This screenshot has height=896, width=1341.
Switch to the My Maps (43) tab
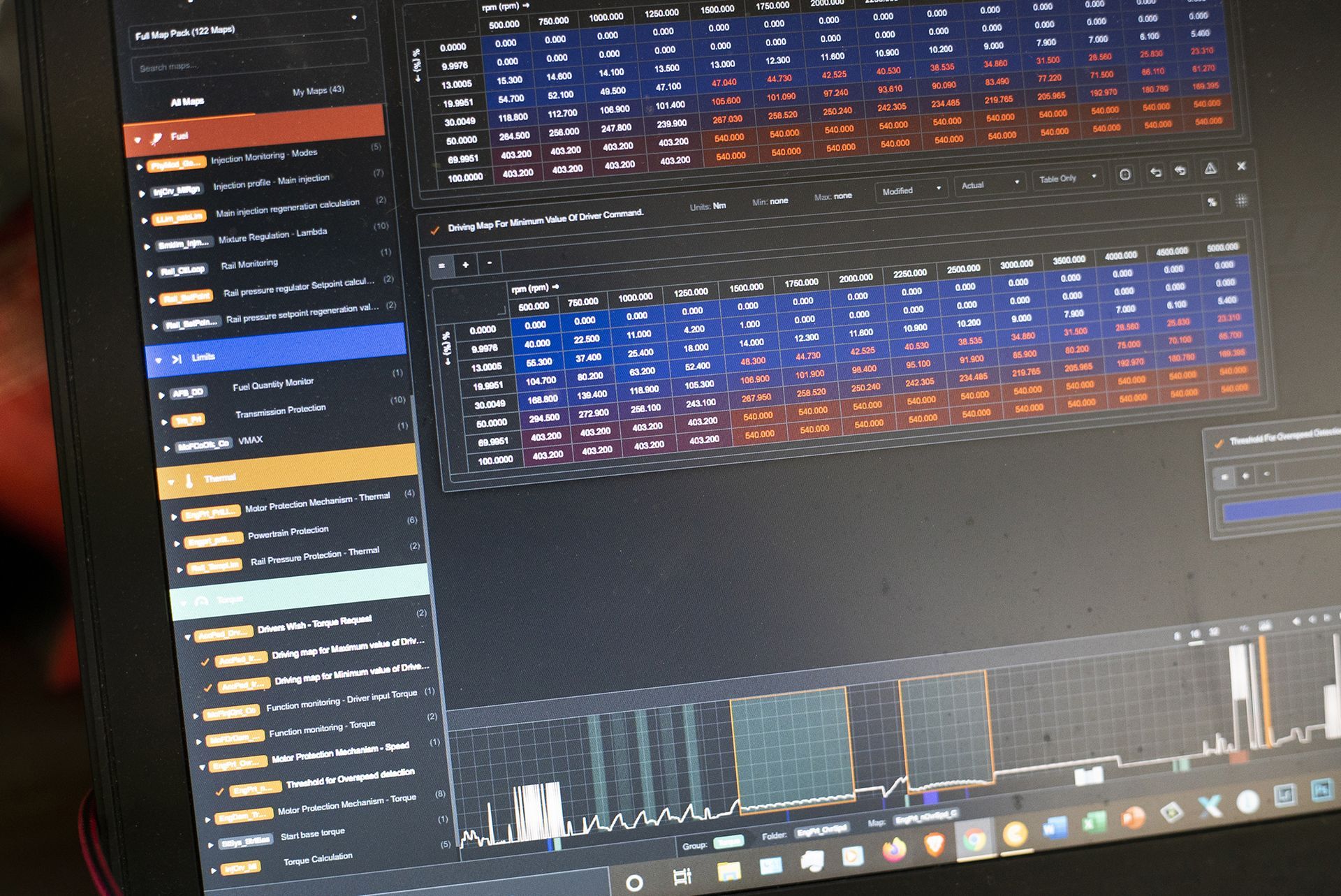click(x=318, y=91)
